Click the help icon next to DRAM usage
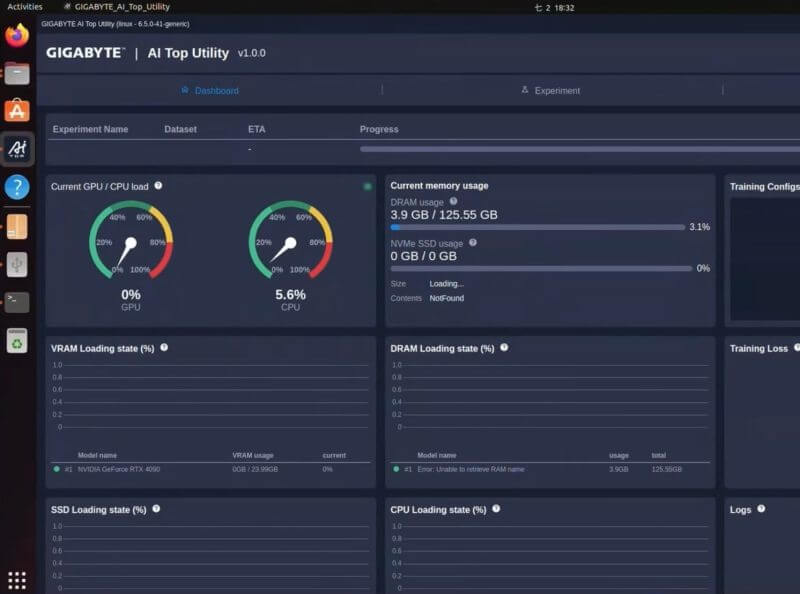The width and height of the screenshot is (800, 594). pyautogui.click(x=453, y=202)
